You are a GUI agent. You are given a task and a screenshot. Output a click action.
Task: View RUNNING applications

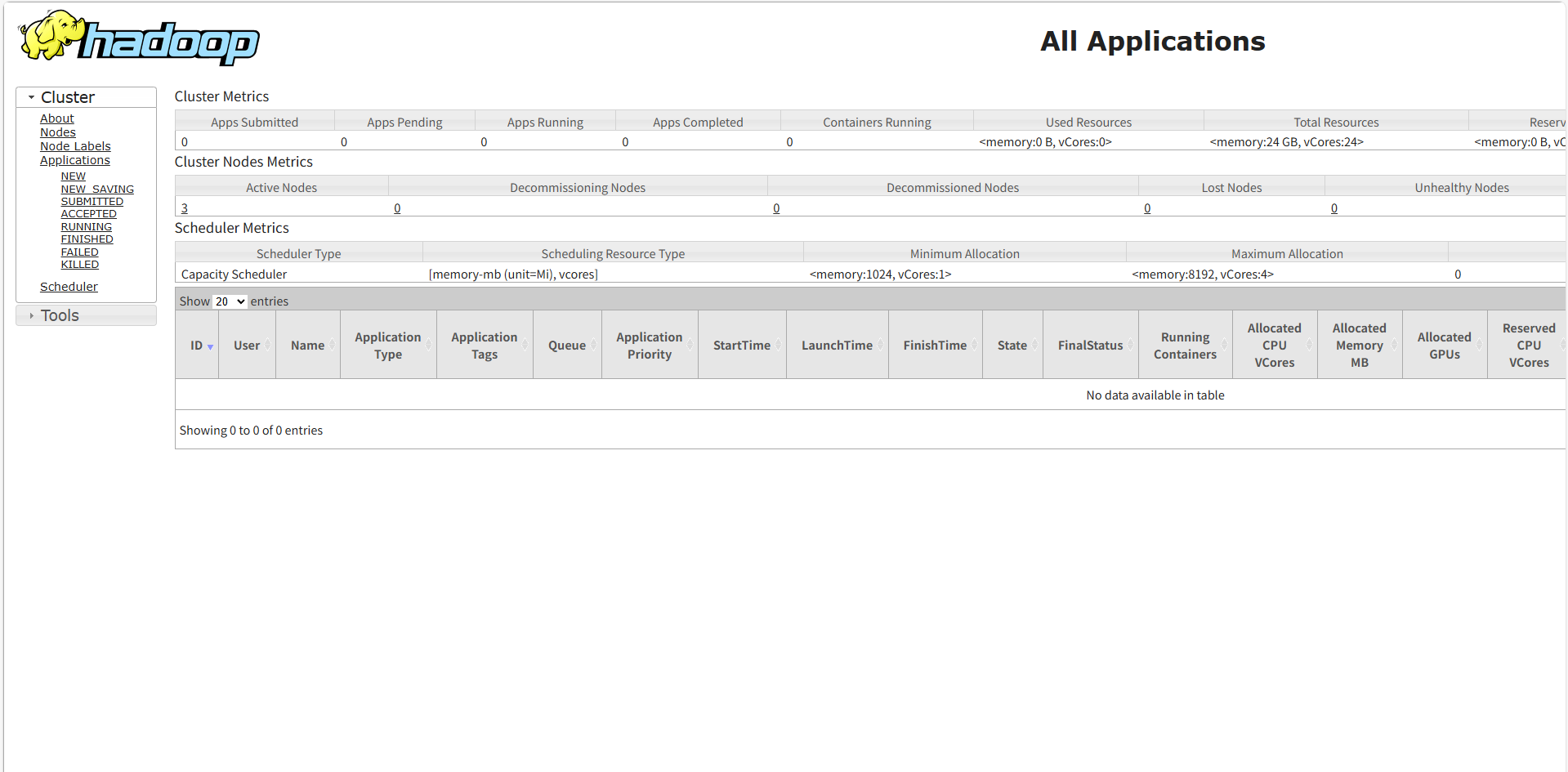tap(86, 227)
